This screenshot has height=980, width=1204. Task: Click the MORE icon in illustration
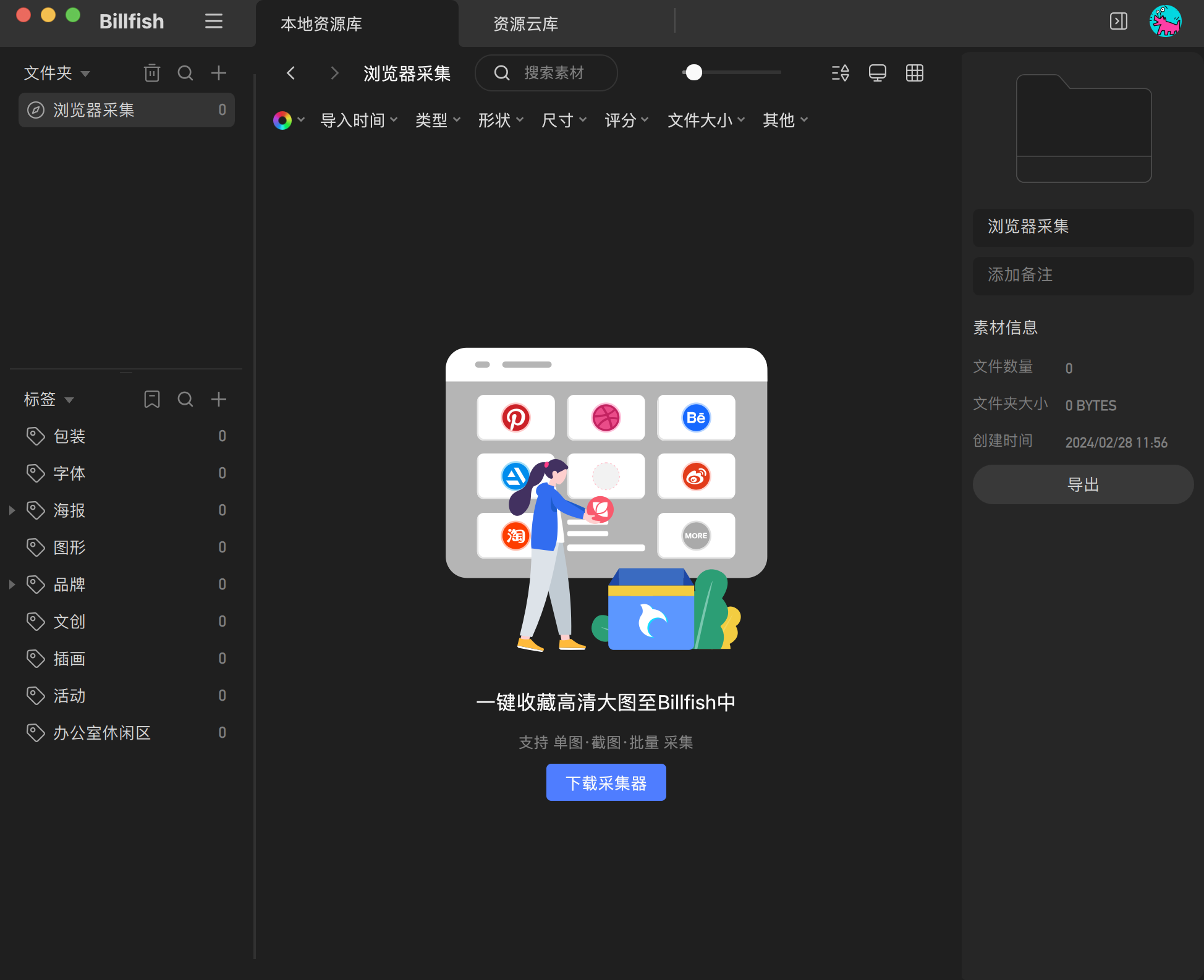tap(696, 536)
